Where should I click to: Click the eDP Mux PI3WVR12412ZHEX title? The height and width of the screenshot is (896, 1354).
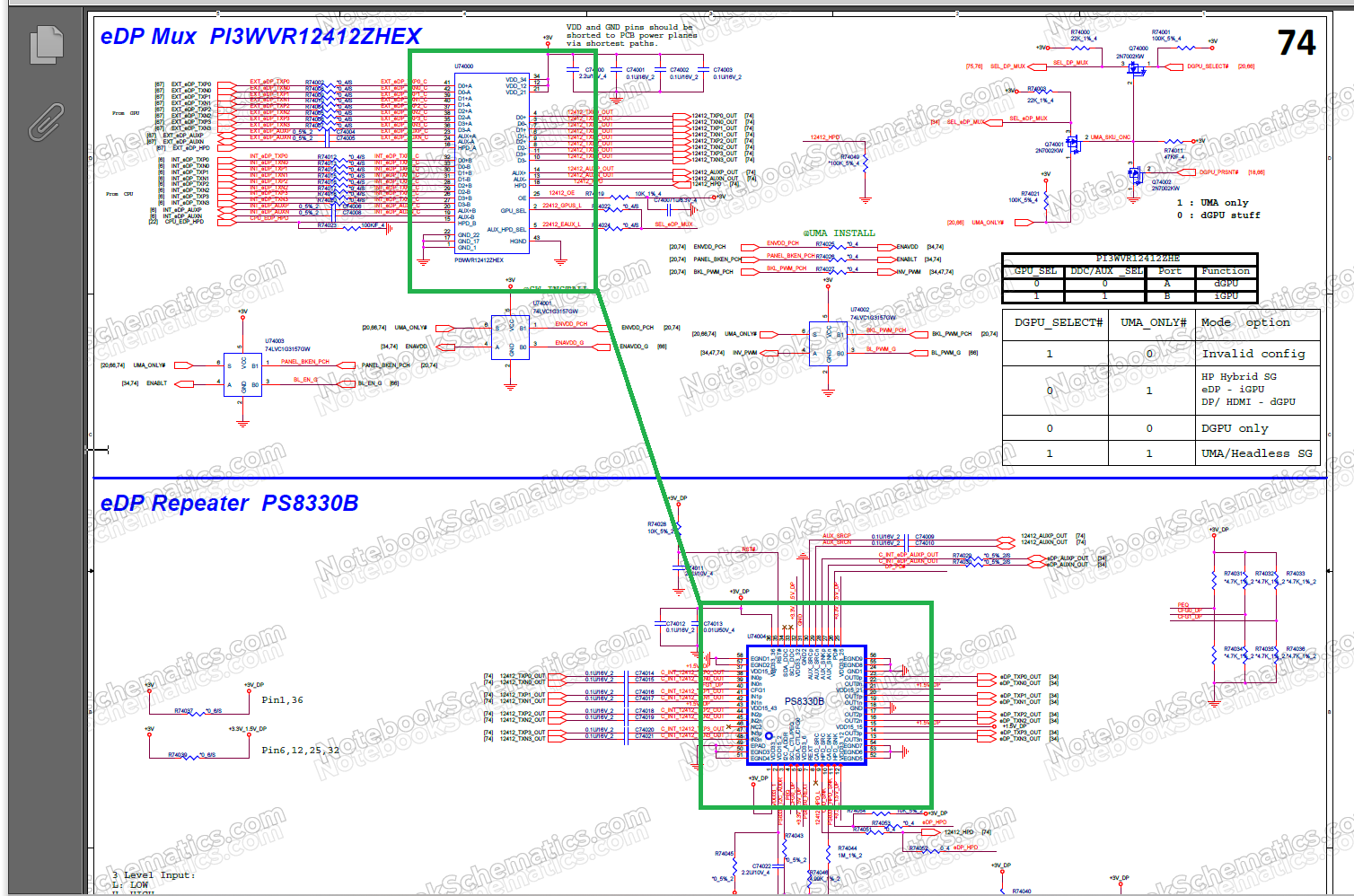pyautogui.click(x=261, y=37)
